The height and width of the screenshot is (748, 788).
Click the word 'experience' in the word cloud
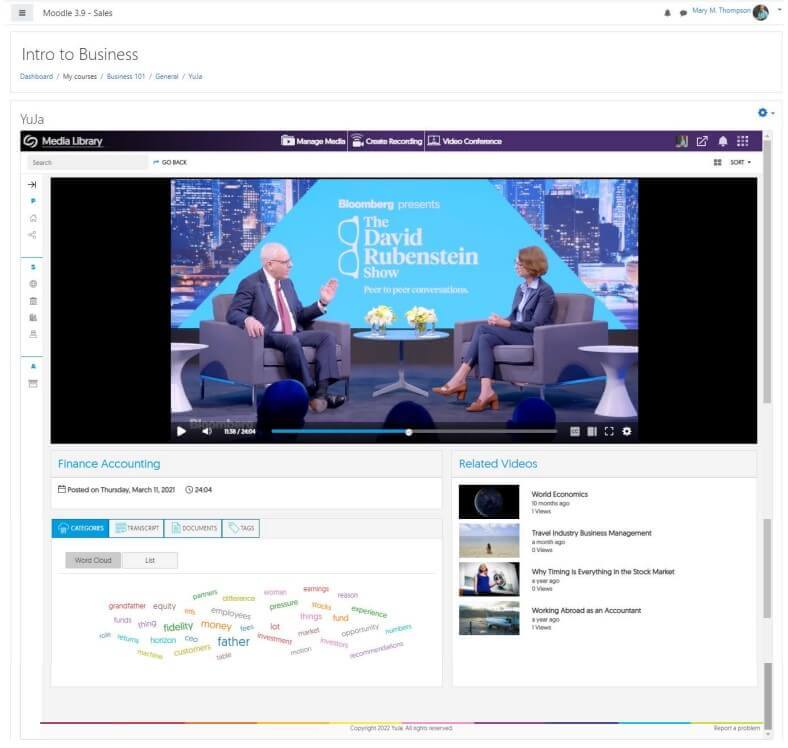click(369, 611)
